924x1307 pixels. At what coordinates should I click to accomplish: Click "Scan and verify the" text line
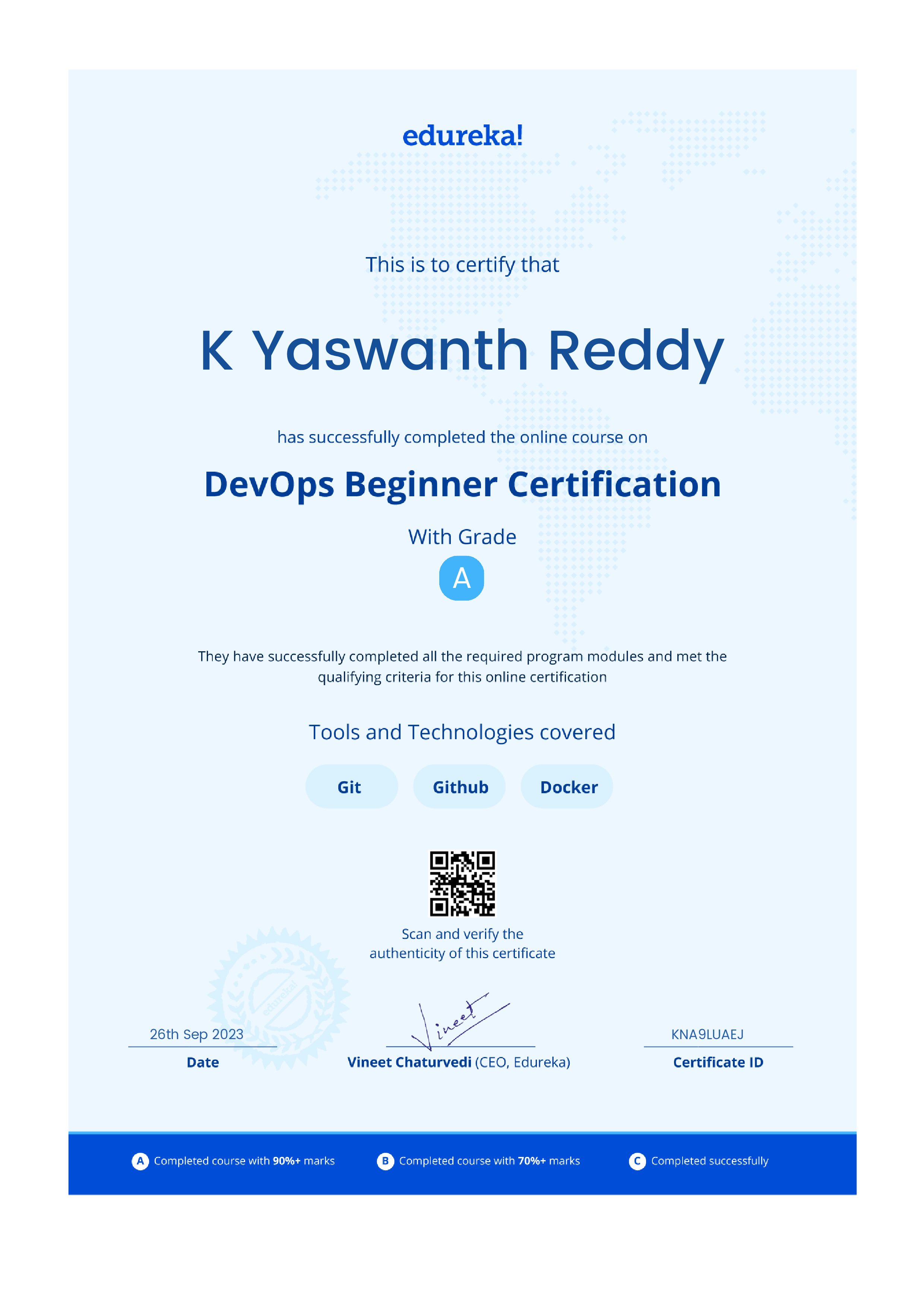point(462,934)
